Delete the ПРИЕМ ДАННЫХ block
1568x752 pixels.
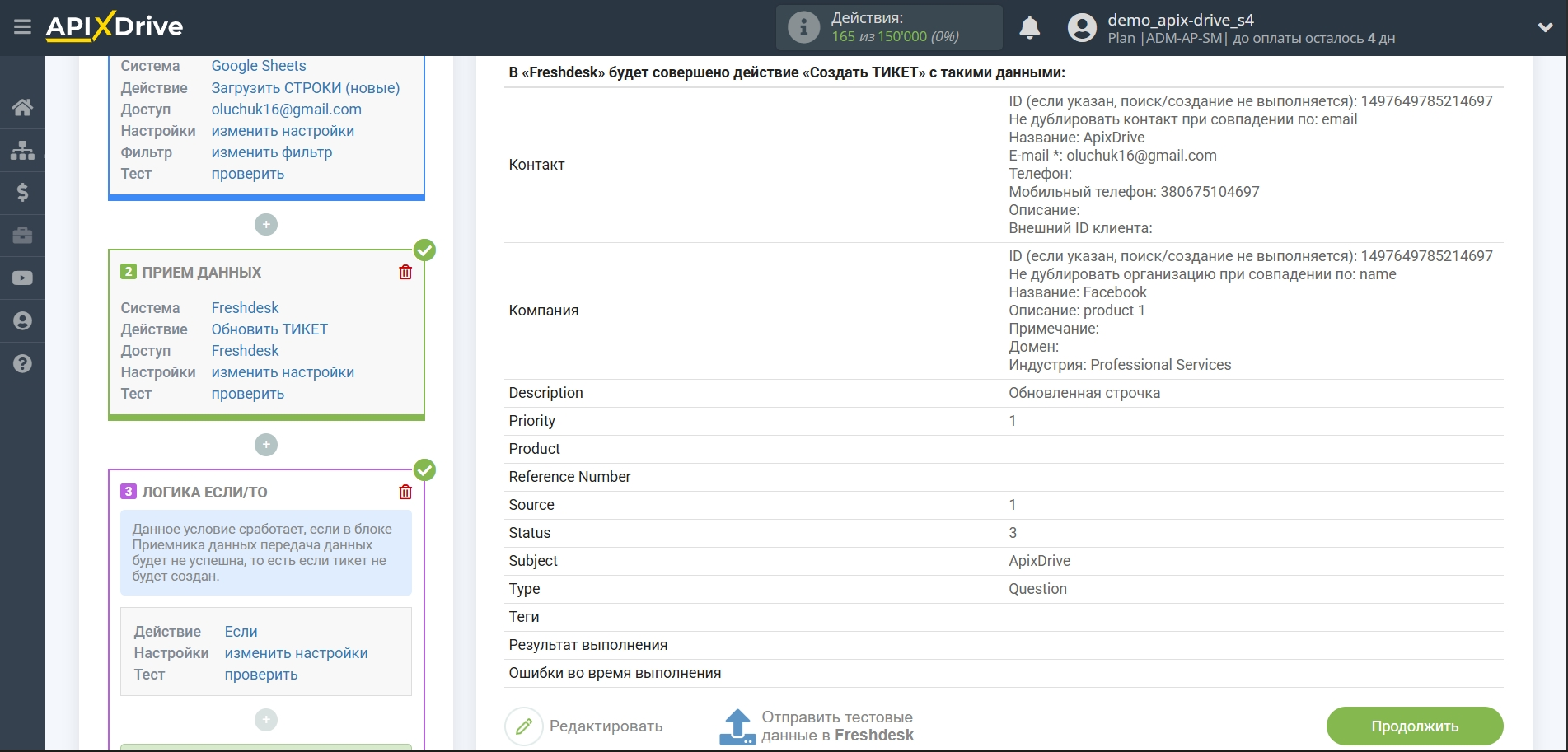pos(405,272)
